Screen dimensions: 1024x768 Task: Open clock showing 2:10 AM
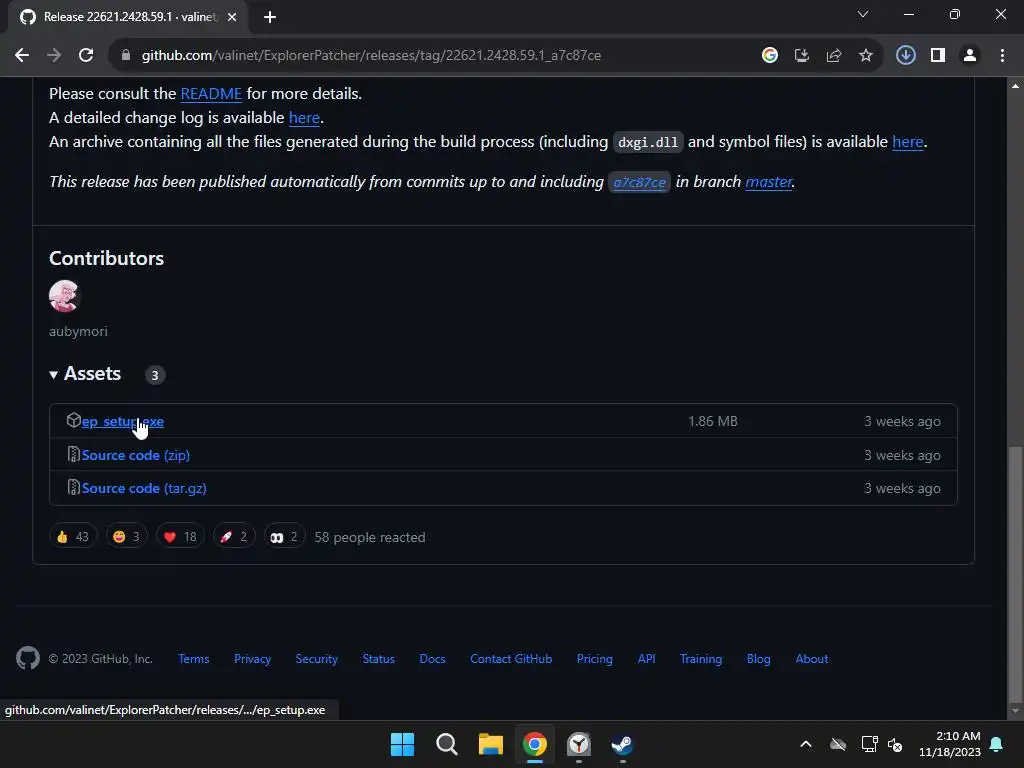coord(950,744)
